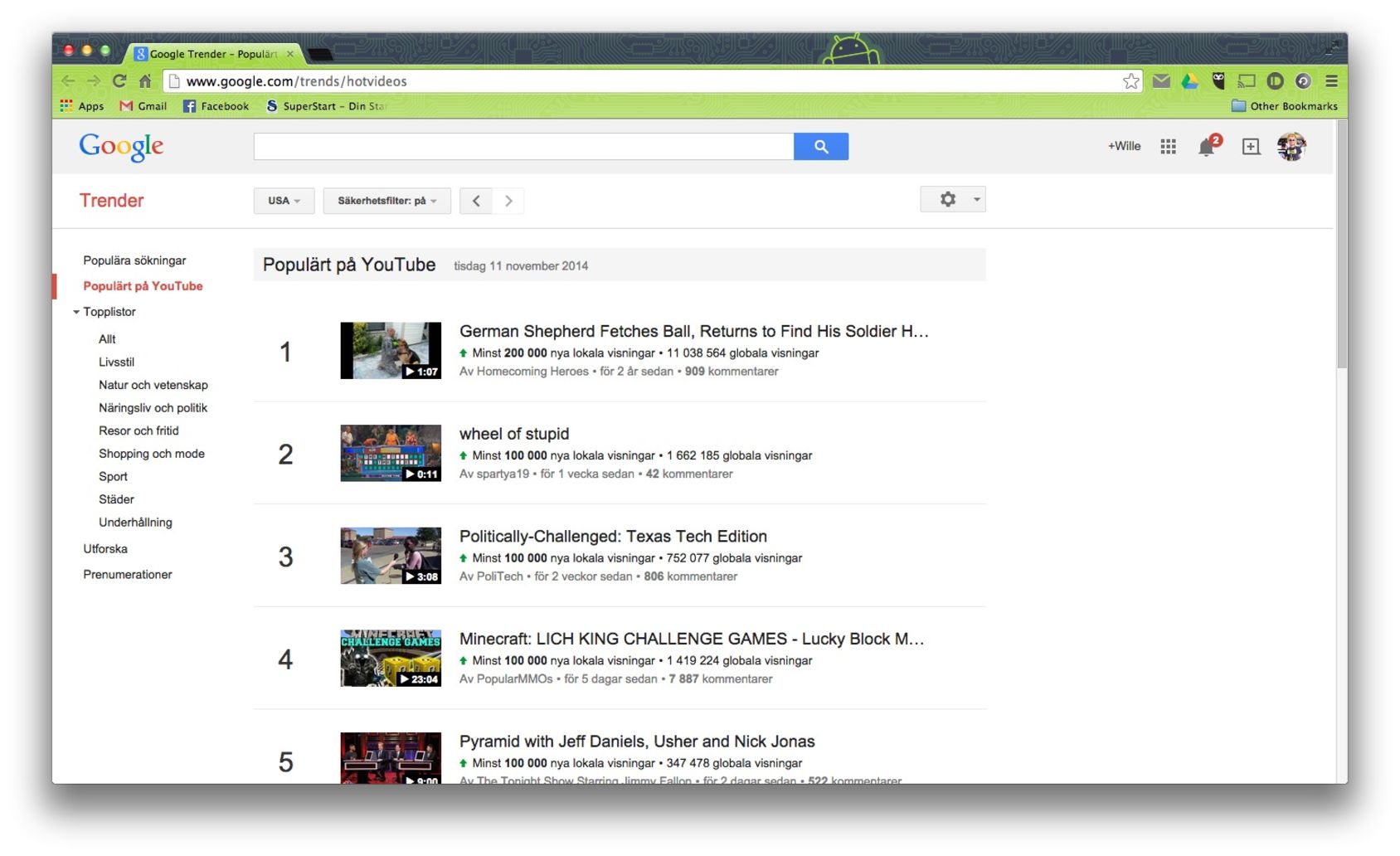Reload the page with refresh icon
The height and width of the screenshot is (856, 1400).
[119, 81]
